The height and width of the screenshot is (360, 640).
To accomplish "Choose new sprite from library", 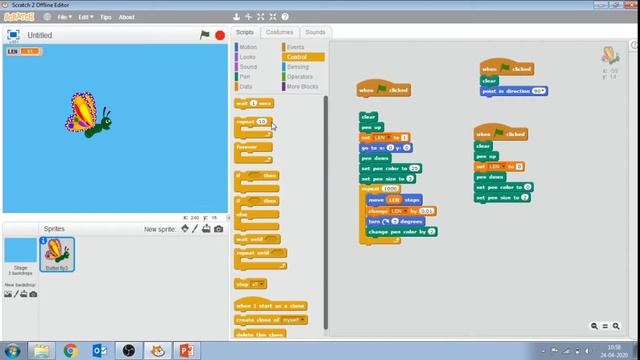I will pos(185,229).
